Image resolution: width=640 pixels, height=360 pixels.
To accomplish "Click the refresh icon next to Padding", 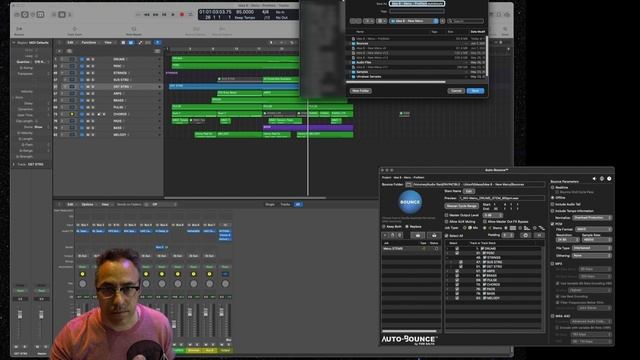I will [x=526, y=236].
